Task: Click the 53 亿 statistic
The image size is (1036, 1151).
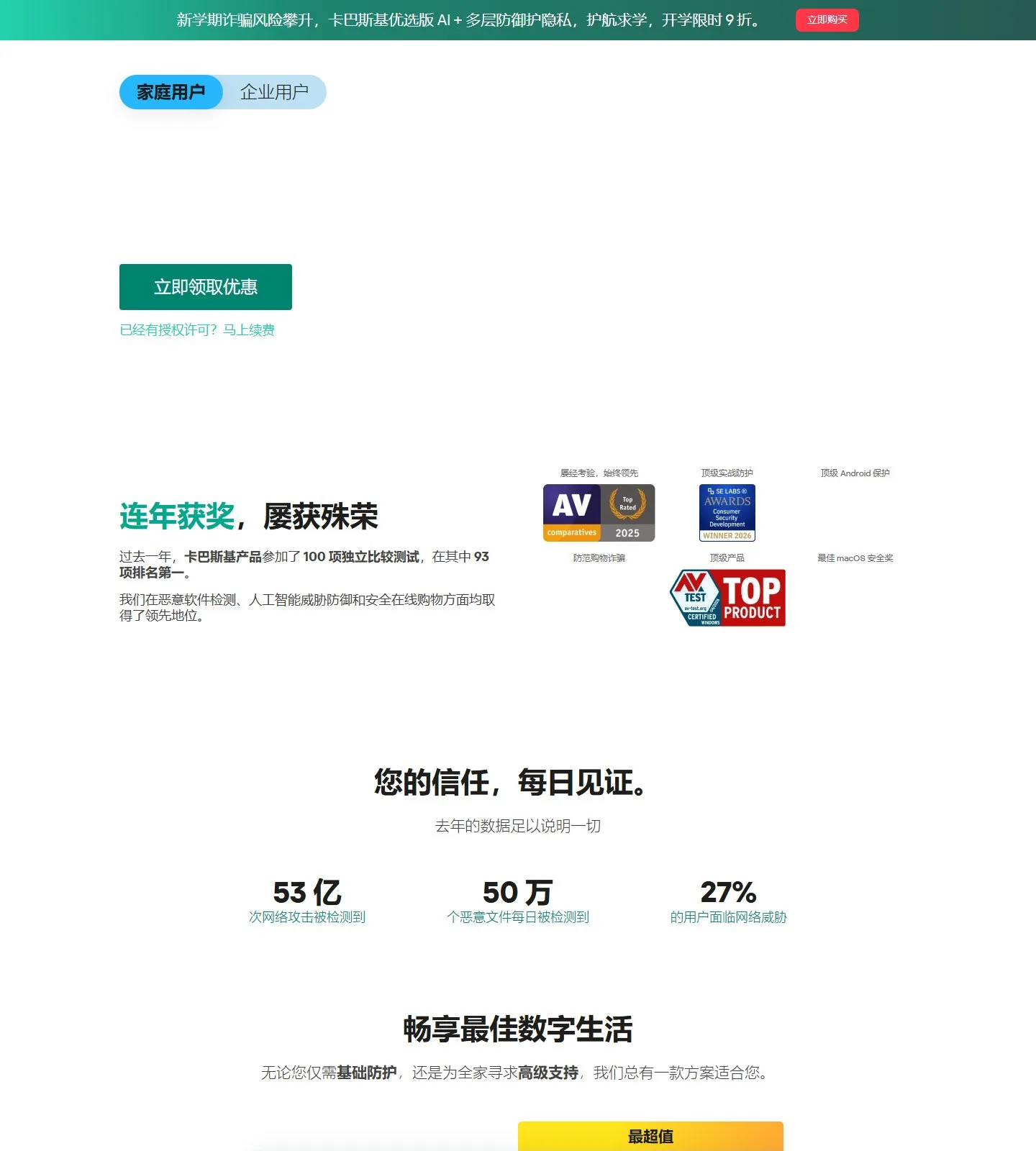Action: click(x=307, y=892)
